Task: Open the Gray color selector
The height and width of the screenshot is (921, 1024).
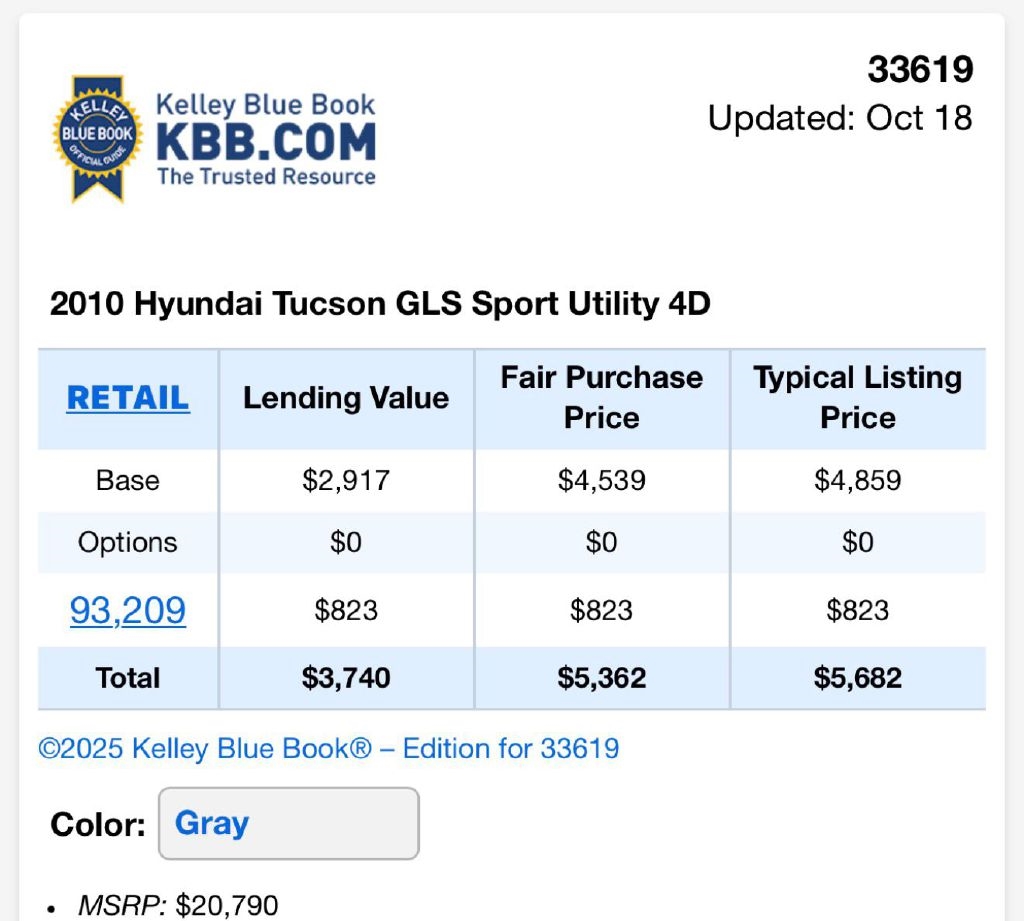Action: (x=288, y=823)
